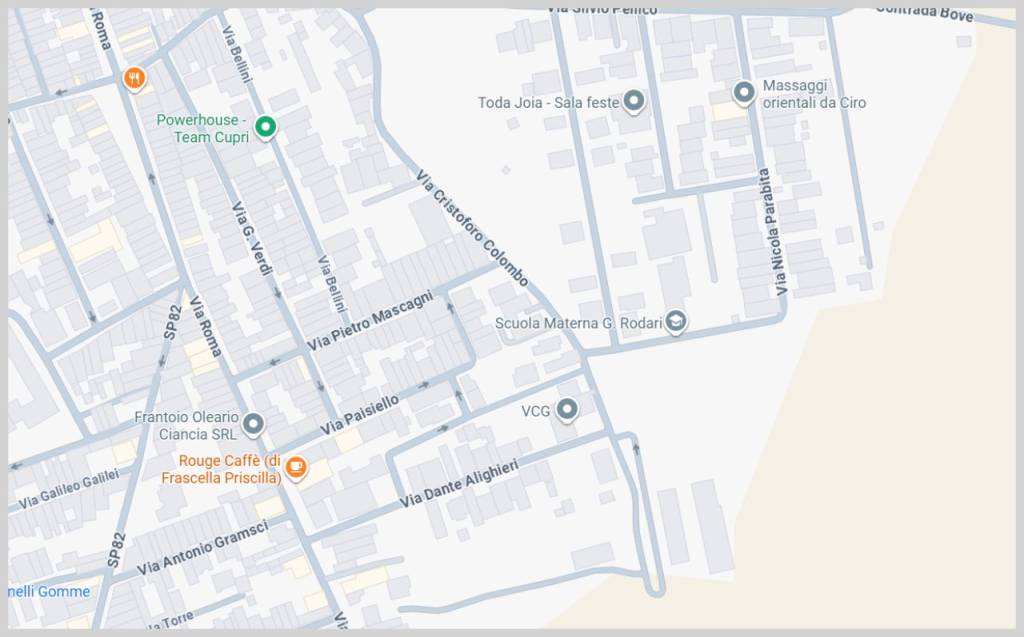Select the Scuola Materna G. Rodari school icon
This screenshot has height=637, width=1024.
(677, 321)
